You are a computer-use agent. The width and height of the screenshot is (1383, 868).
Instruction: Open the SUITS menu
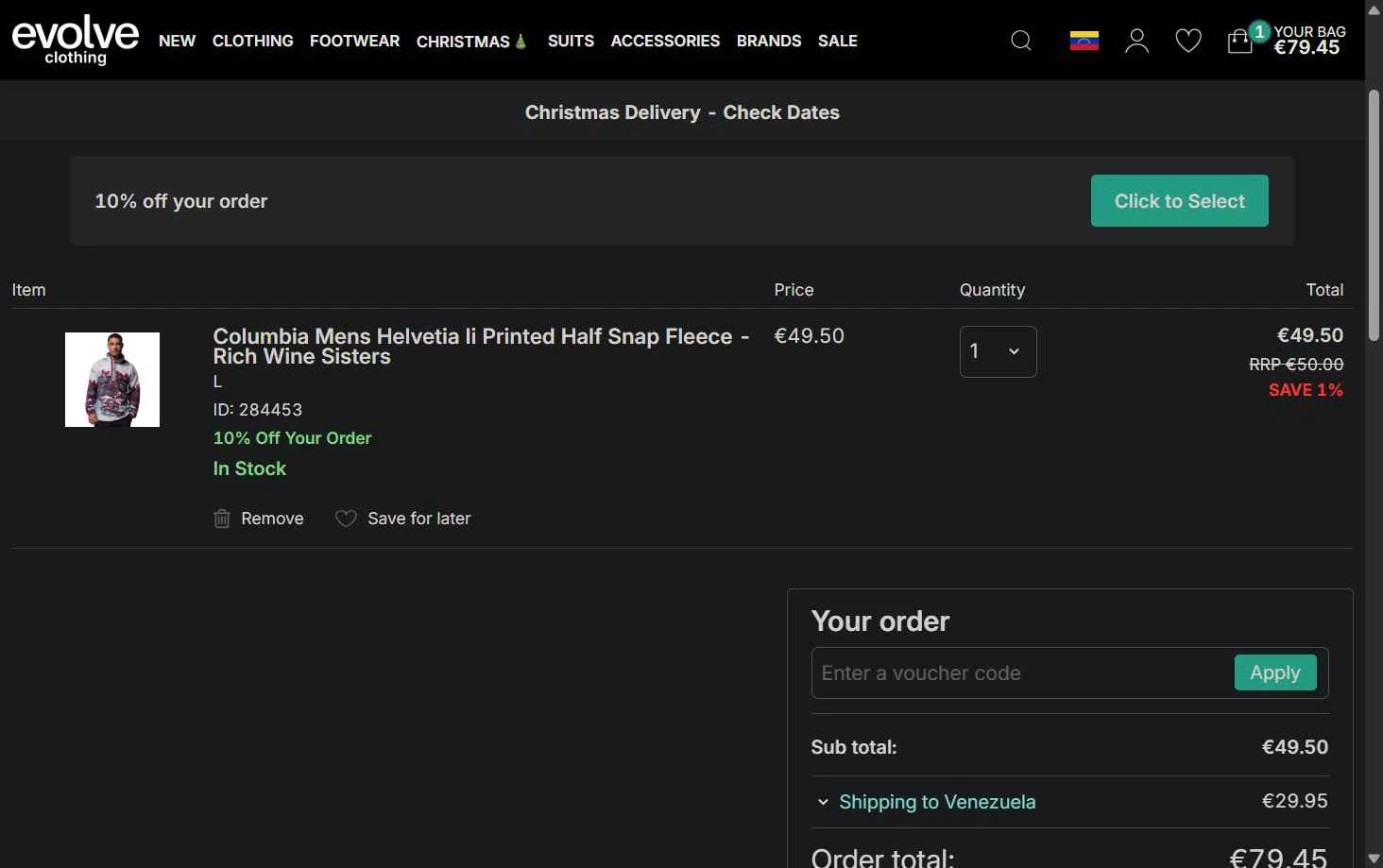(x=571, y=41)
